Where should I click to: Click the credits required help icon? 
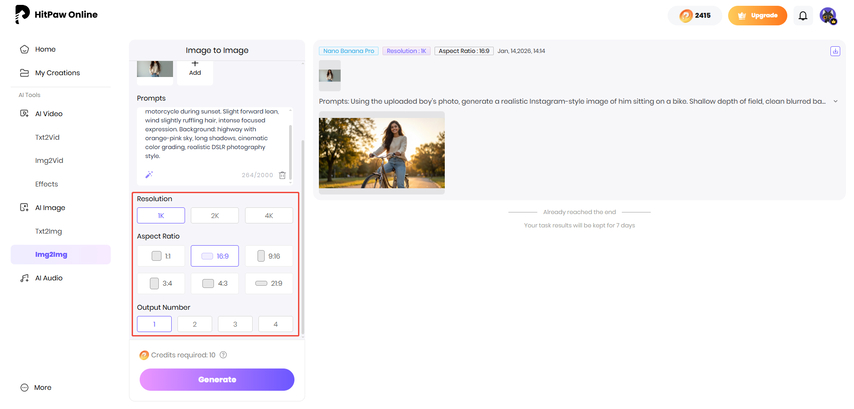coord(223,355)
